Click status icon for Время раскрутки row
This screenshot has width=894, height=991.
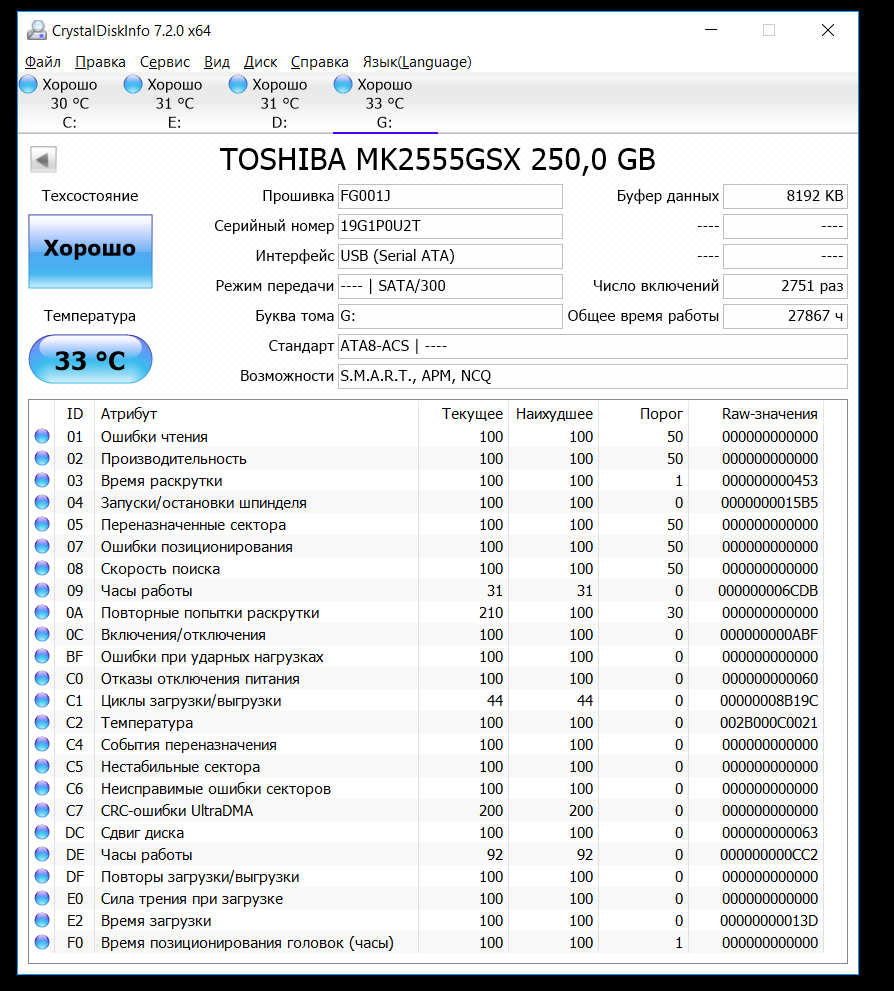42,480
